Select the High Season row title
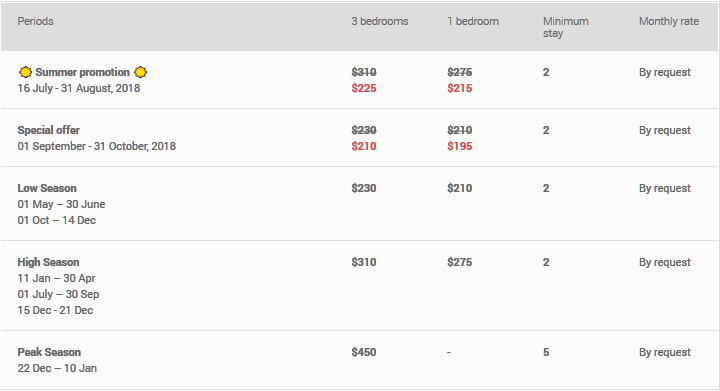Viewport: 720px width, 391px height. (x=48, y=262)
